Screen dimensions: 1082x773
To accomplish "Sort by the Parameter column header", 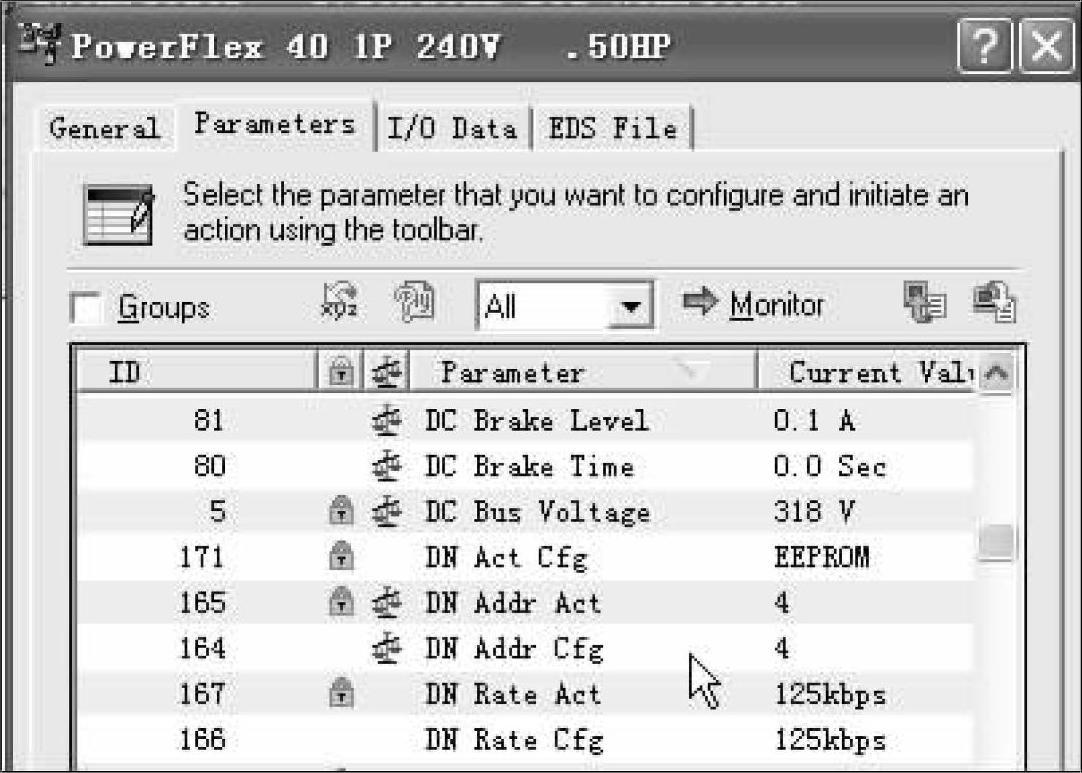I will click(x=583, y=373).
